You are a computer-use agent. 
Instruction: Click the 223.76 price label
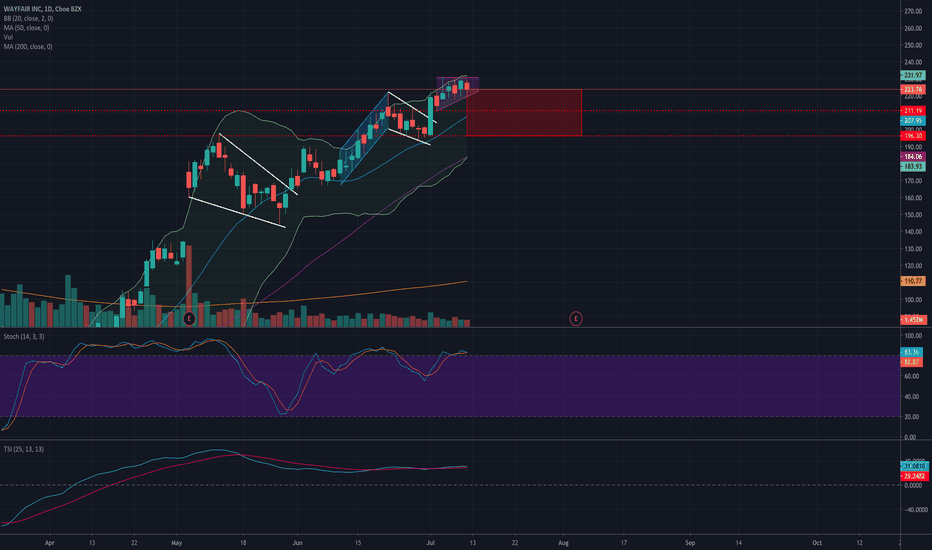tap(913, 90)
